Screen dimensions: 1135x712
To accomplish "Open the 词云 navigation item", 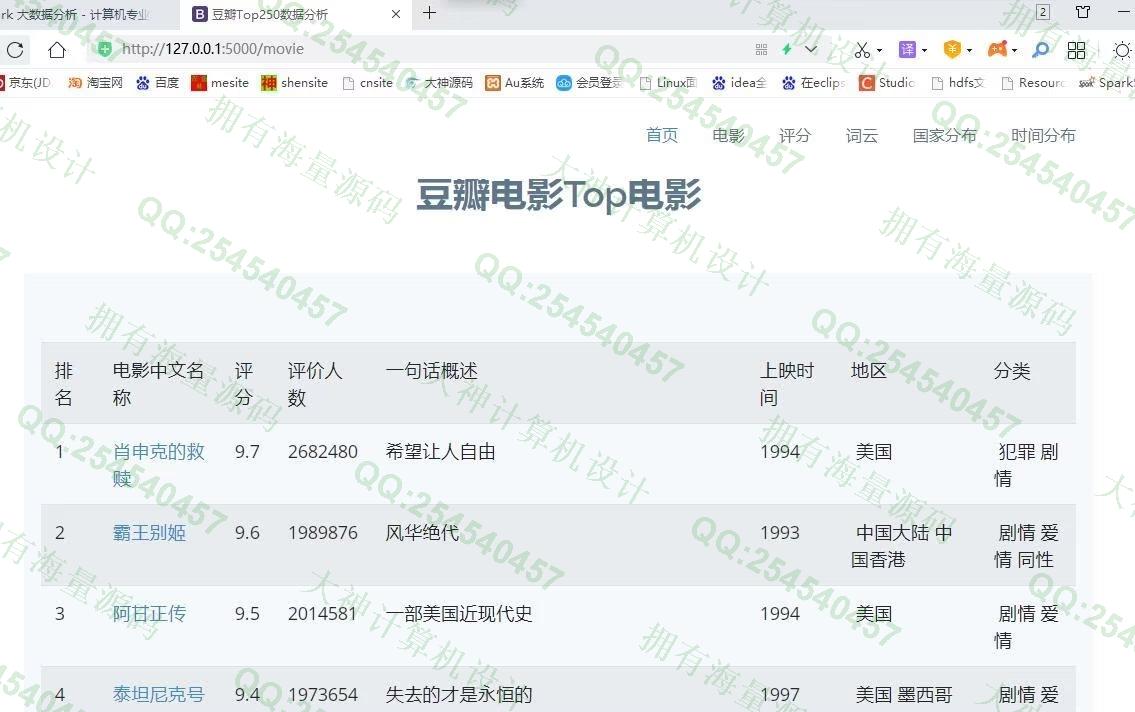I will (x=861, y=135).
